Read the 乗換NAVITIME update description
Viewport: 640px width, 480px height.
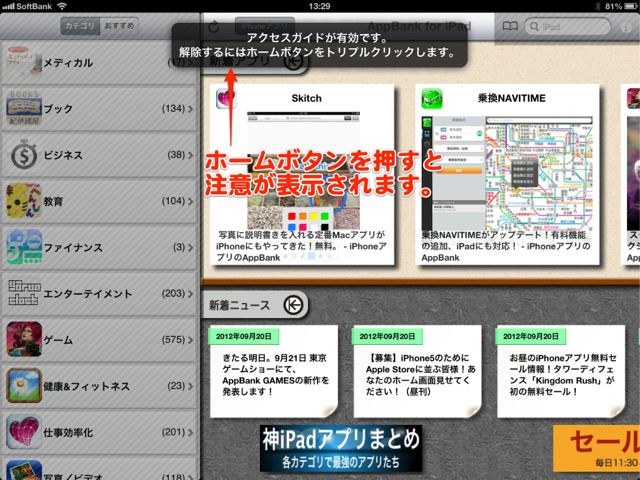click(x=506, y=246)
